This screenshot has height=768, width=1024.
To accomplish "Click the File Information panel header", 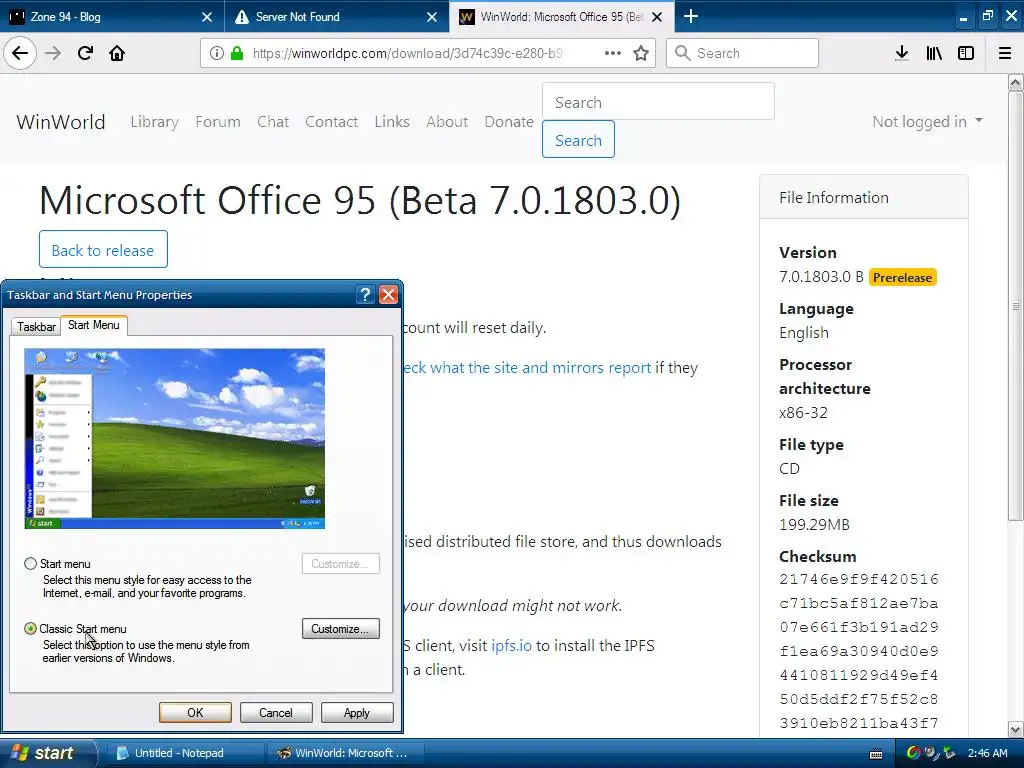I will 863,197.
